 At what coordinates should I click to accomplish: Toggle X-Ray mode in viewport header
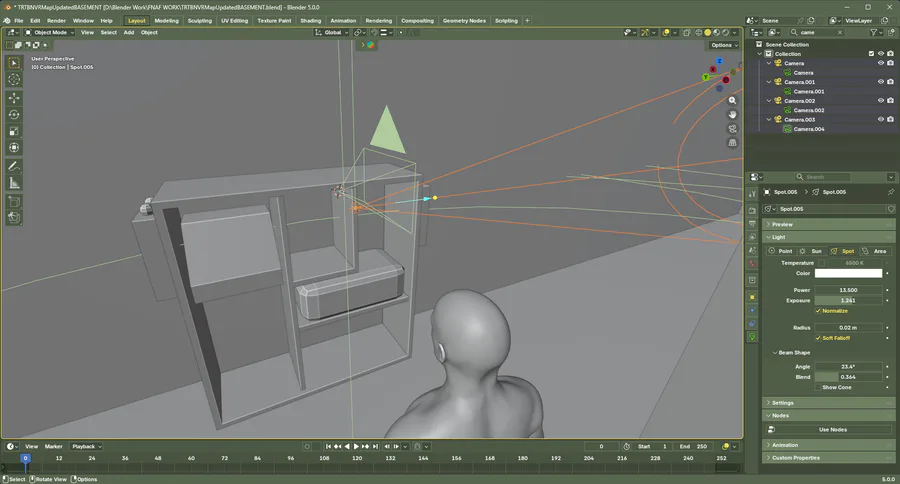(x=686, y=33)
